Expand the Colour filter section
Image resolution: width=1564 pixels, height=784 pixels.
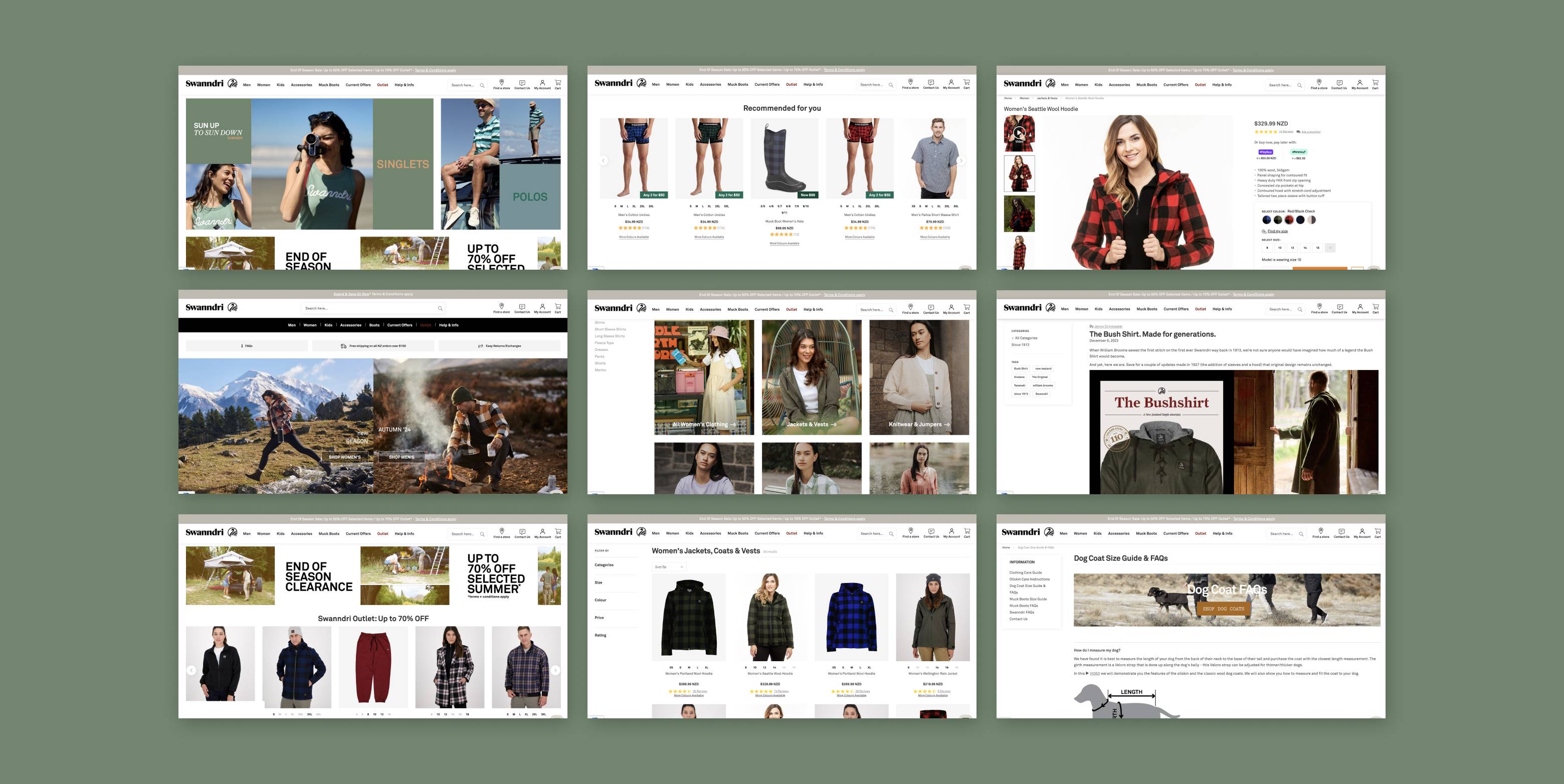click(x=601, y=600)
